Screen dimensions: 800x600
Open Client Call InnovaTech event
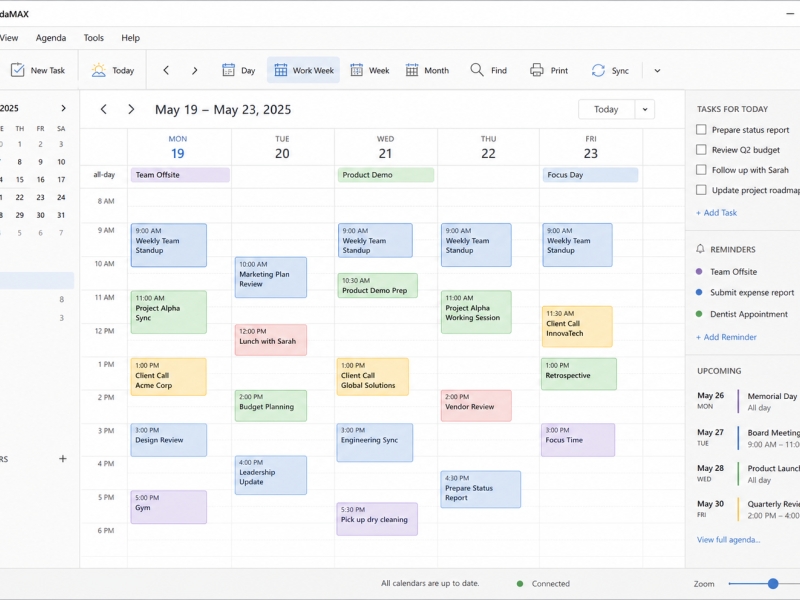pos(577,327)
